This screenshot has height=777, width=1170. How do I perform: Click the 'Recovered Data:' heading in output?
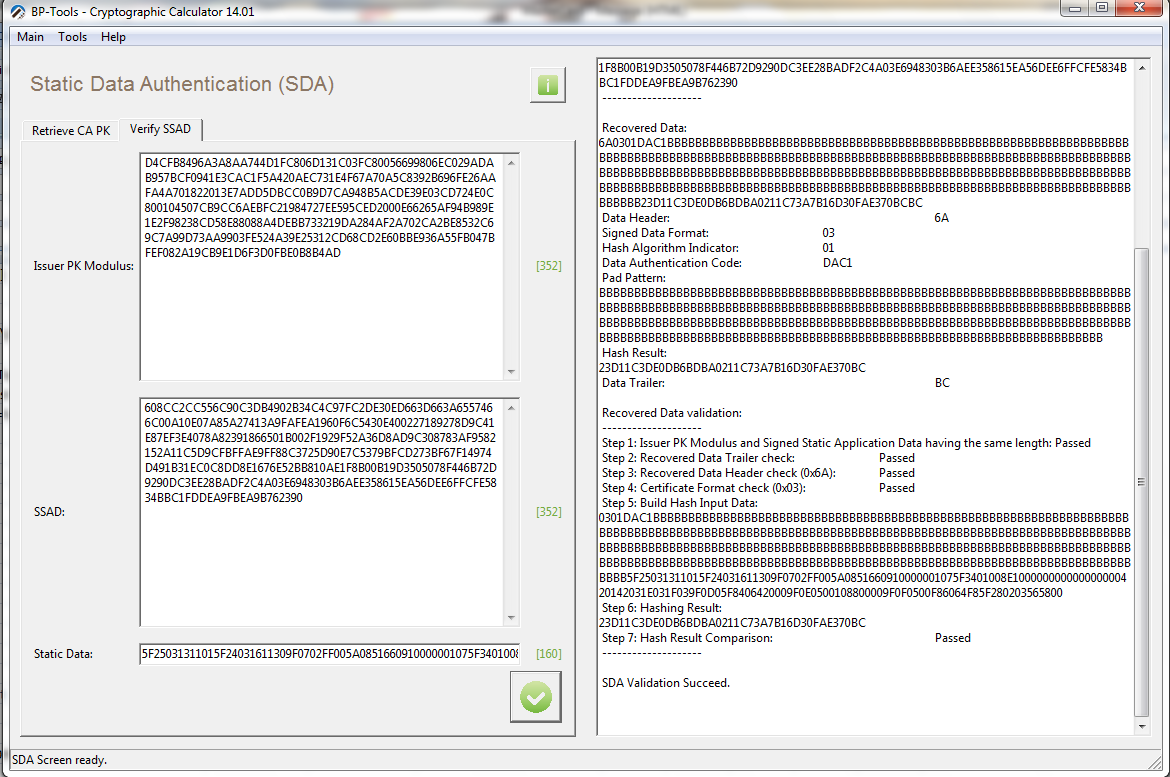tap(644, 128)
